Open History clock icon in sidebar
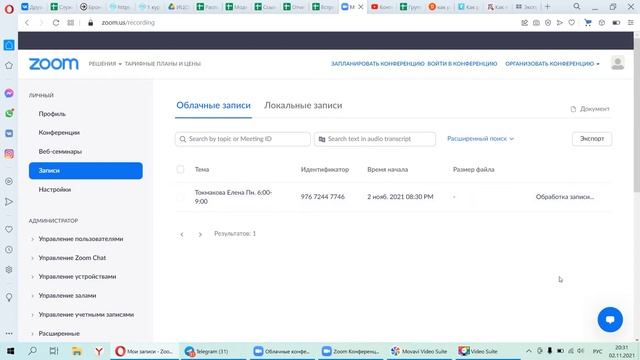The height and width of the screenshot is (360, 640). (9, 250)
